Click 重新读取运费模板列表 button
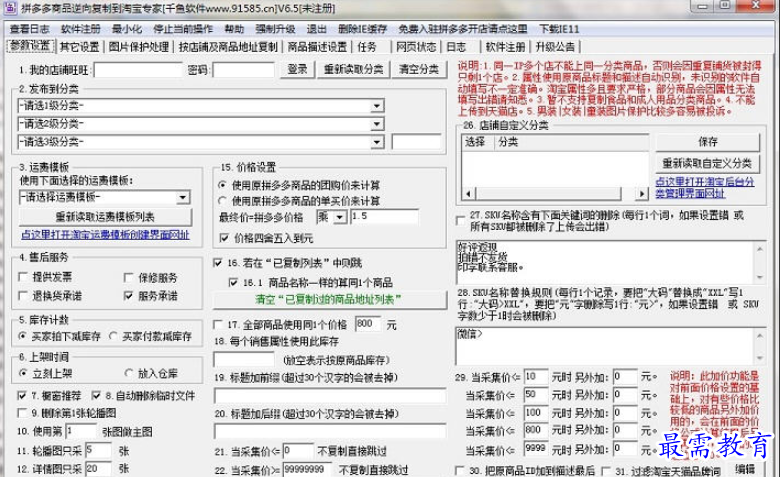 pos(105,217)
